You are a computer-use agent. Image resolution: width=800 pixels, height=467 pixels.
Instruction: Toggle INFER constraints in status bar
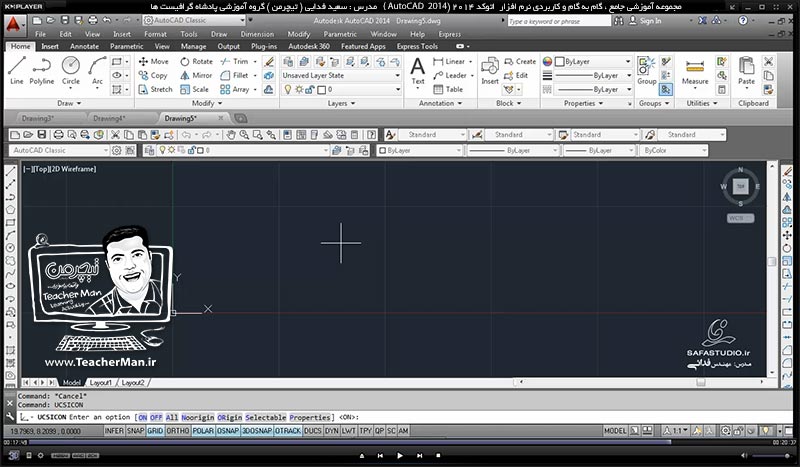114,431
